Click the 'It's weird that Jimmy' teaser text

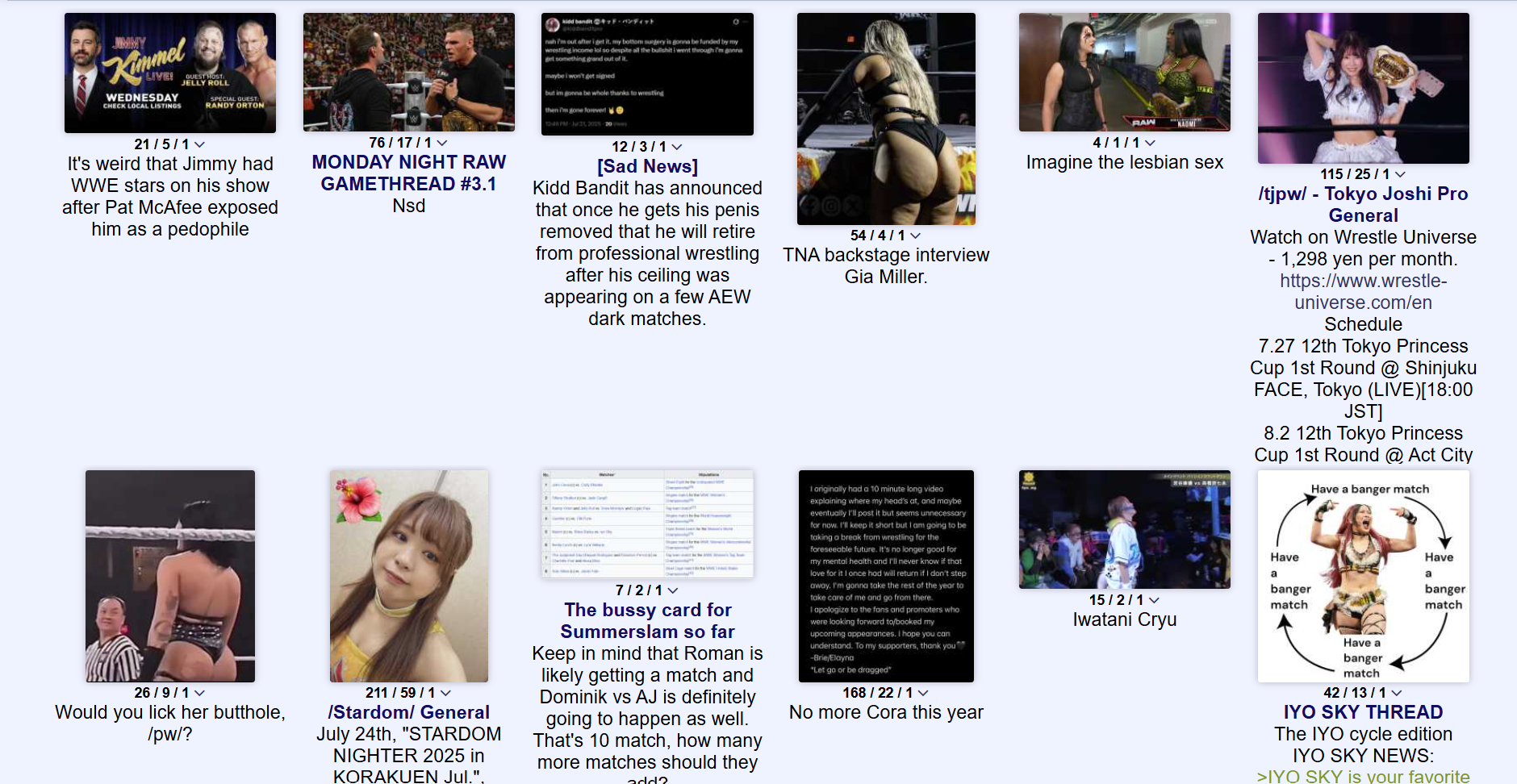pyautogui.click(x=170, y=197)
